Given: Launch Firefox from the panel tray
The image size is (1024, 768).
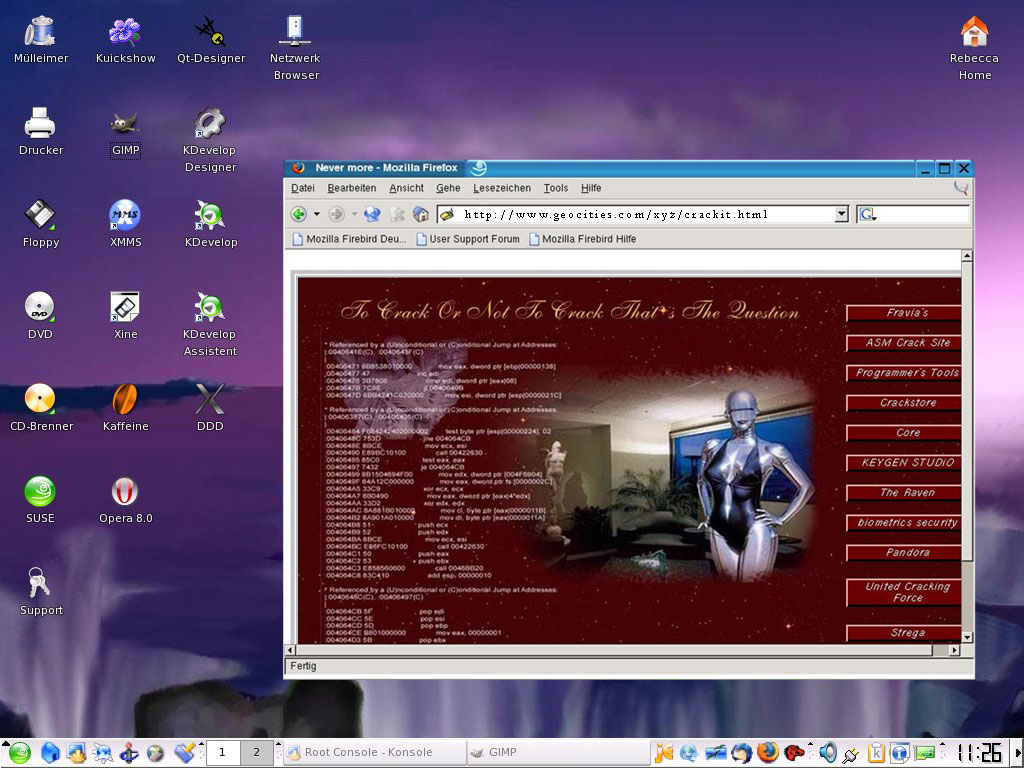Looking at the screenshot, I should 769,752.
